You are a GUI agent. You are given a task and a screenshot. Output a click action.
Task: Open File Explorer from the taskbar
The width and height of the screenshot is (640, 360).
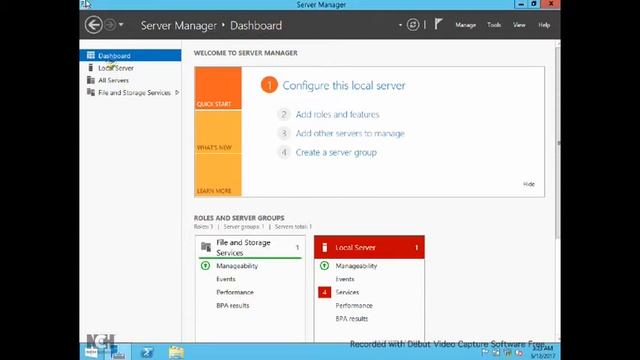point(176,352)
